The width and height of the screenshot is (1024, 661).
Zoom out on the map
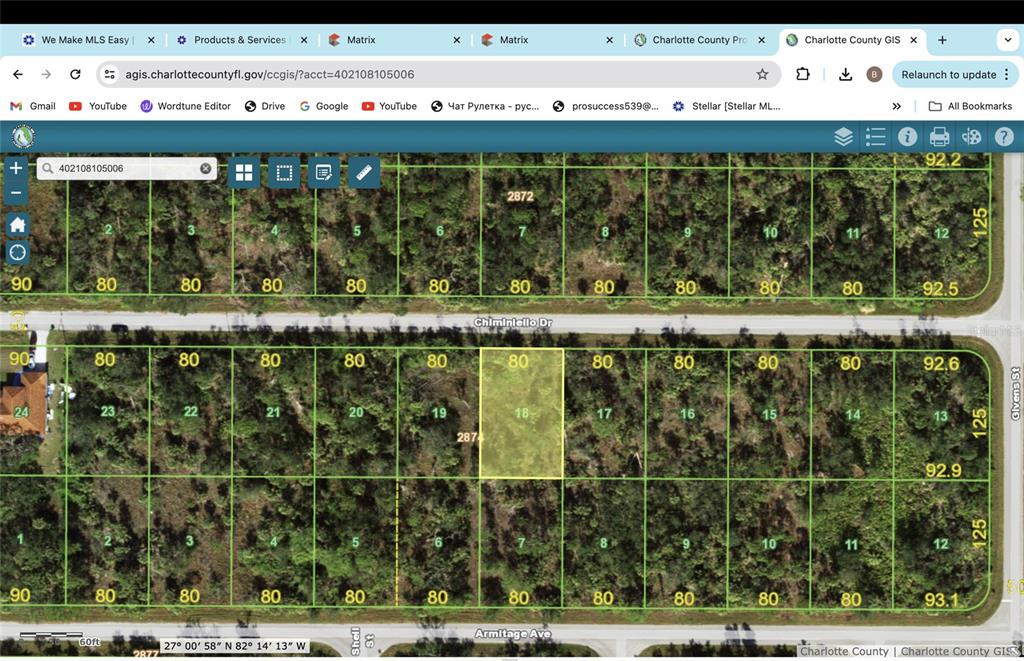click(16, 192)
